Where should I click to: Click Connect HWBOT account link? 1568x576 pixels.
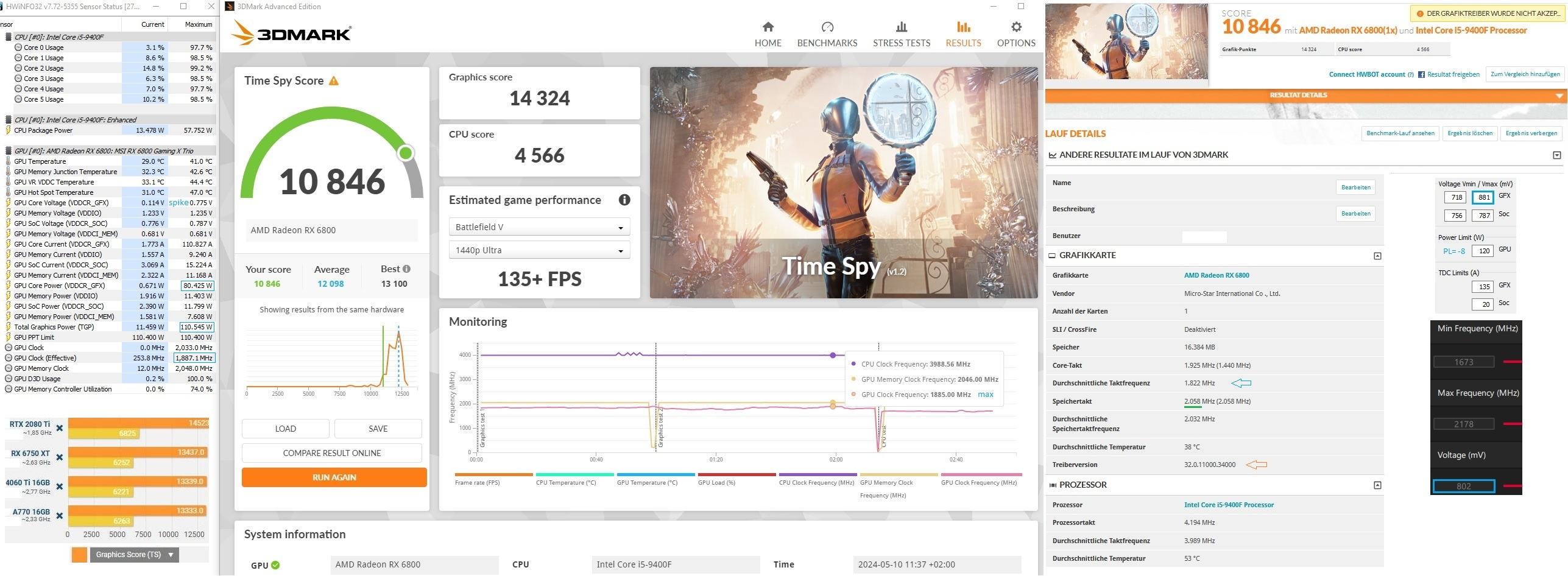1367,74
